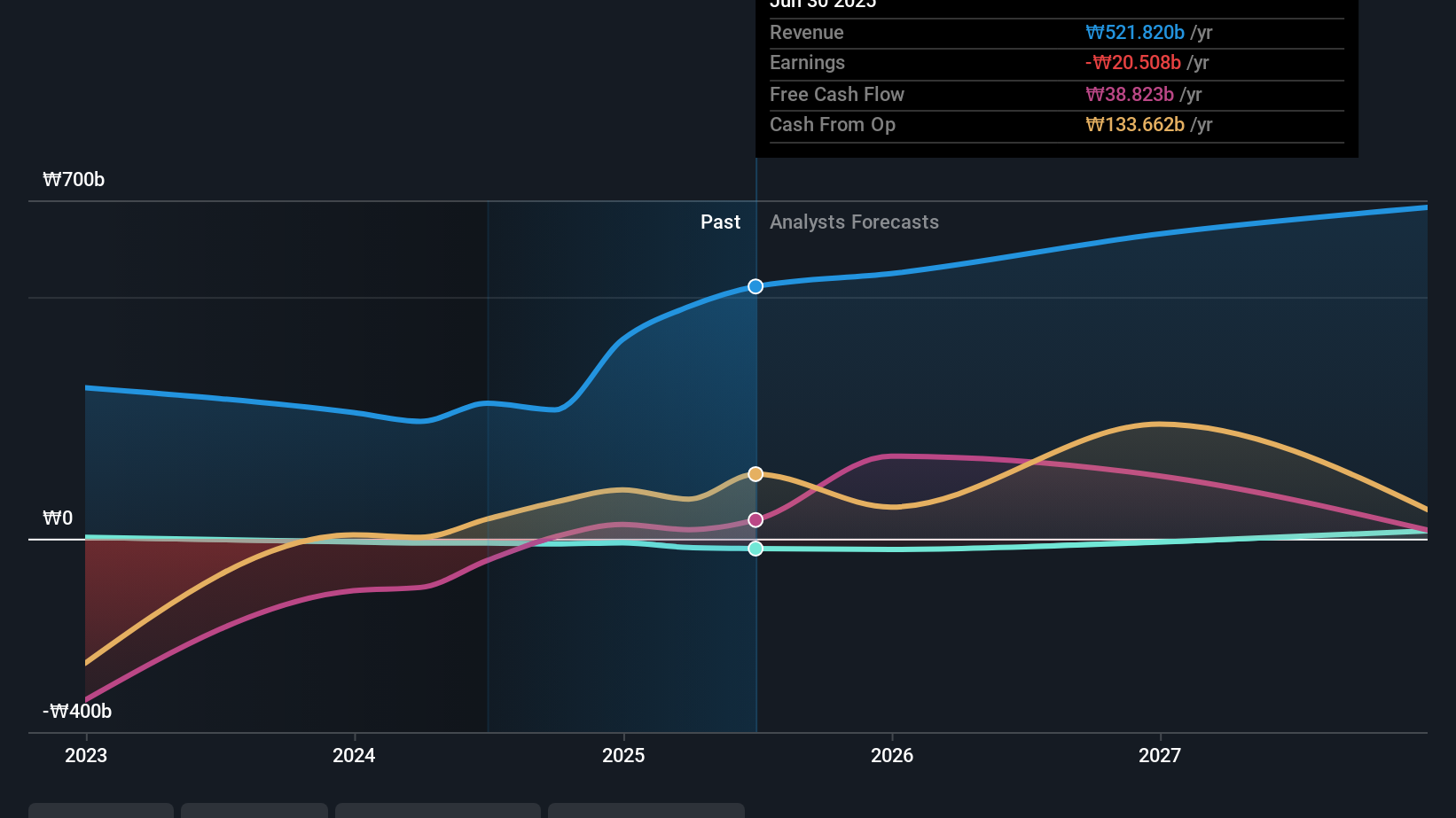Image resolution: width=1456 pixels, height=818 pixels.
Task: Click the Analysts Forecasts label
Action: click(x=854, y=222)
